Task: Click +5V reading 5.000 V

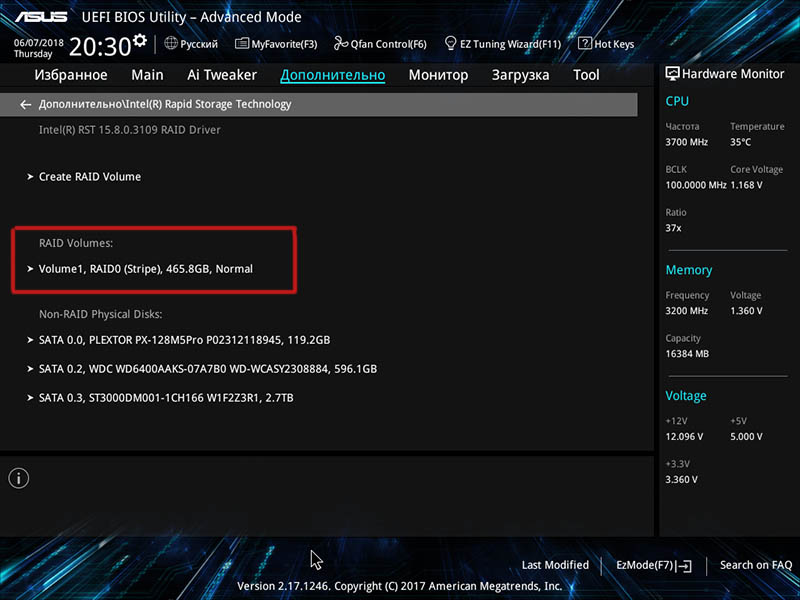Action: [x=746, y=437]
